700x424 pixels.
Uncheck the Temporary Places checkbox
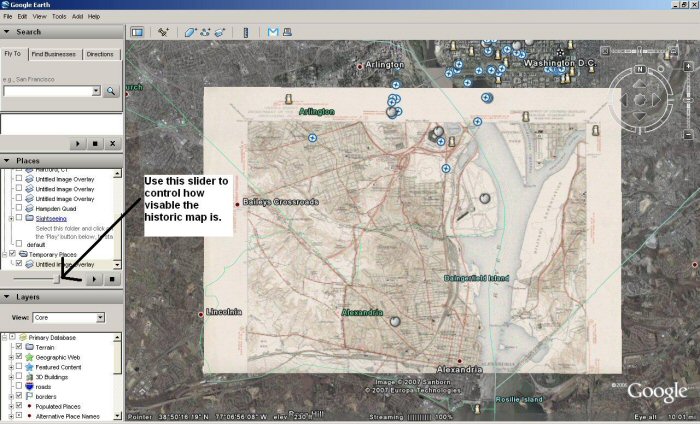(12, 254)
